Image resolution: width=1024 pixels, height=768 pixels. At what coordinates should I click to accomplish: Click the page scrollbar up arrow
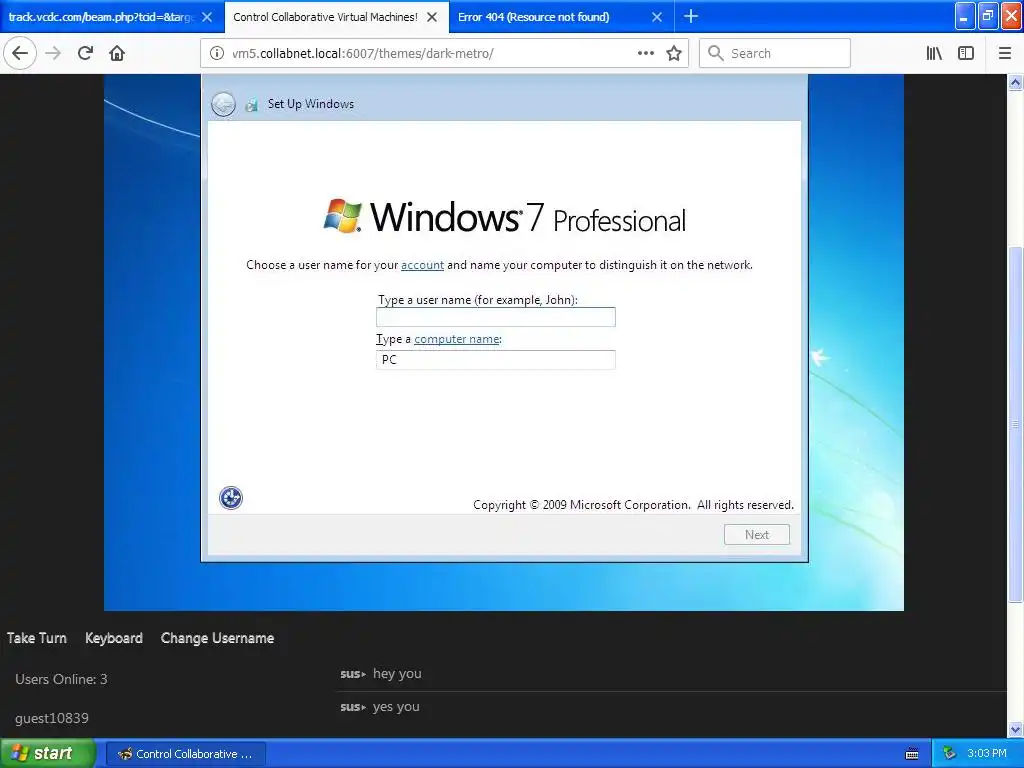coord(1016,82)
